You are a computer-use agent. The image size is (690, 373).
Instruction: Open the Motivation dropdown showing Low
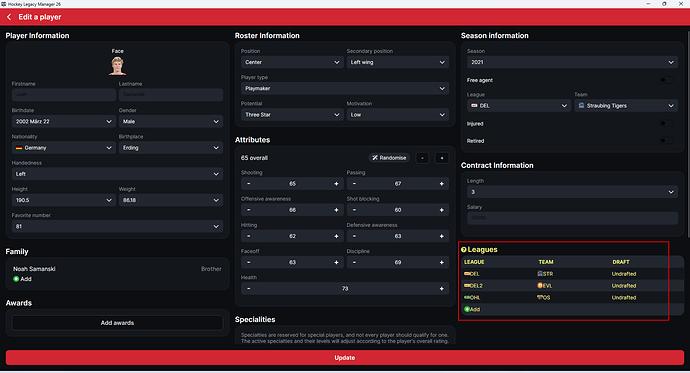[x=398, y=114]
